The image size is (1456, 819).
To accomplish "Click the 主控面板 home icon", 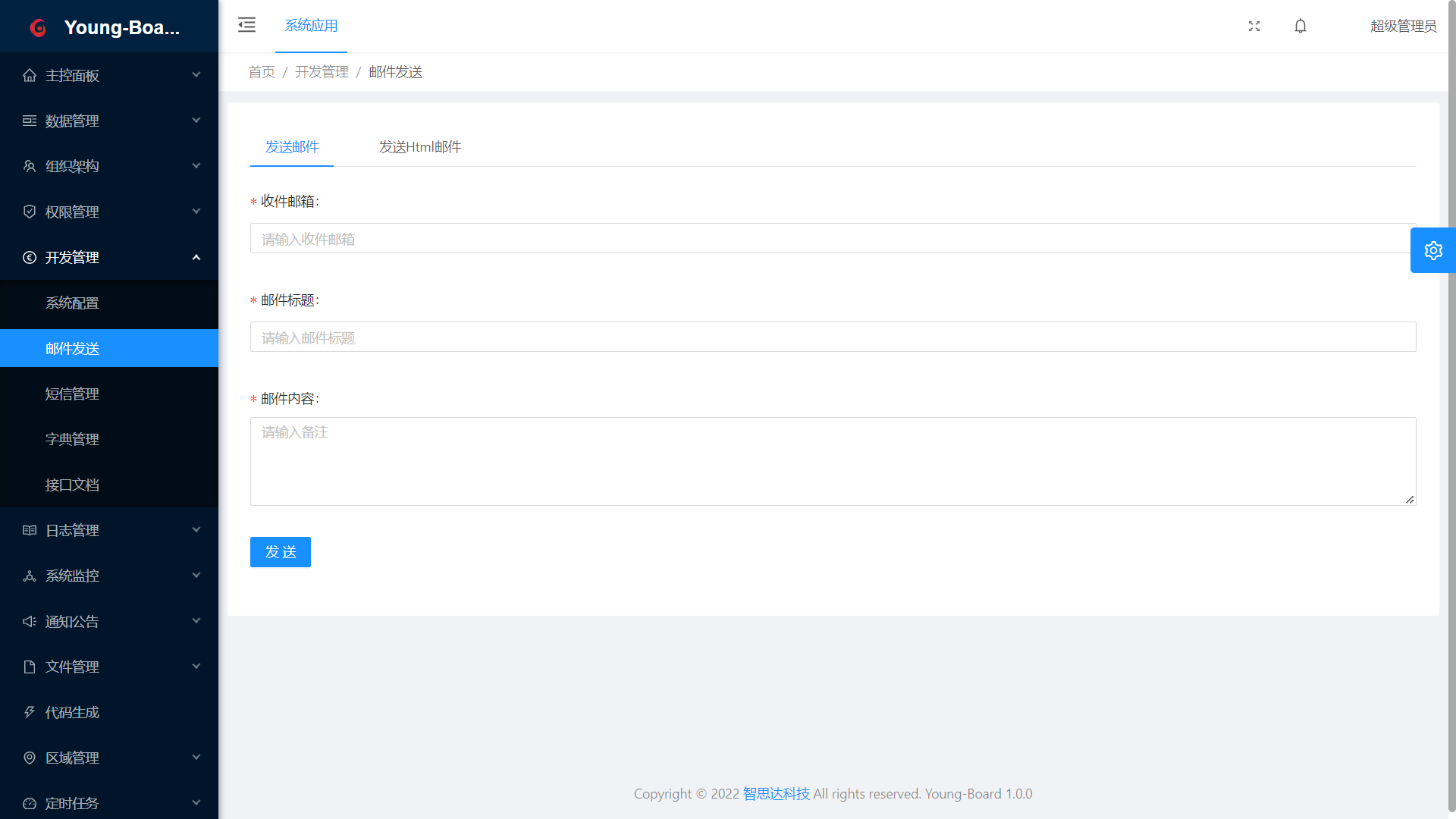I will click(30, 75).
